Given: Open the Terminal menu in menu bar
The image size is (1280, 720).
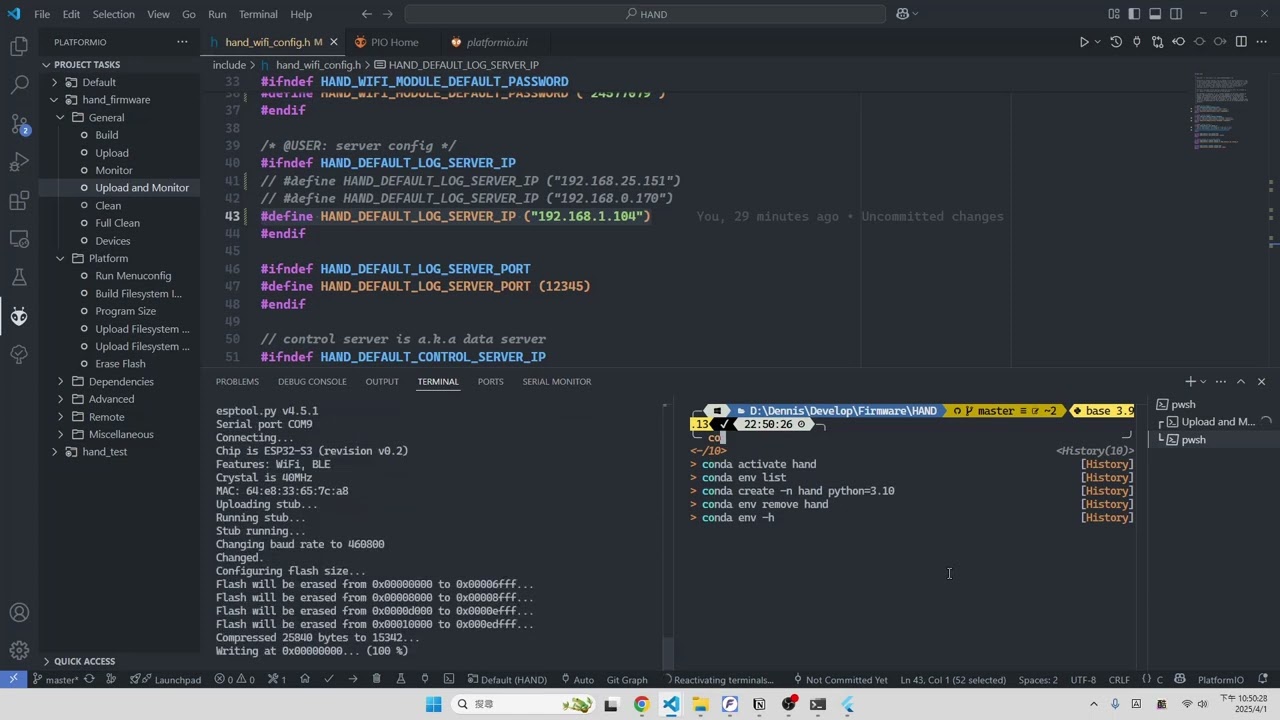Looking at the screenshot, I should (x=258, y=14).
